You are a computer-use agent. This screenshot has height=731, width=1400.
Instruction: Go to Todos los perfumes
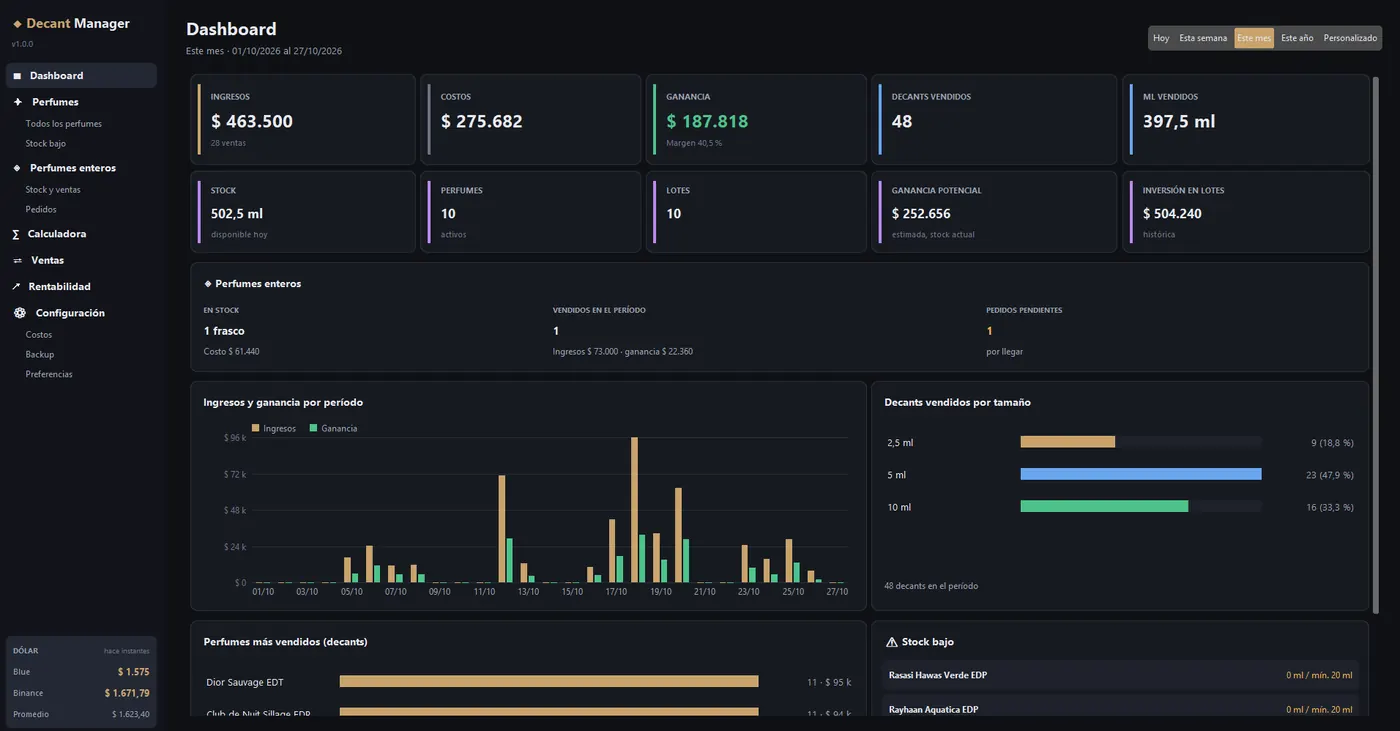click(64, 124)
